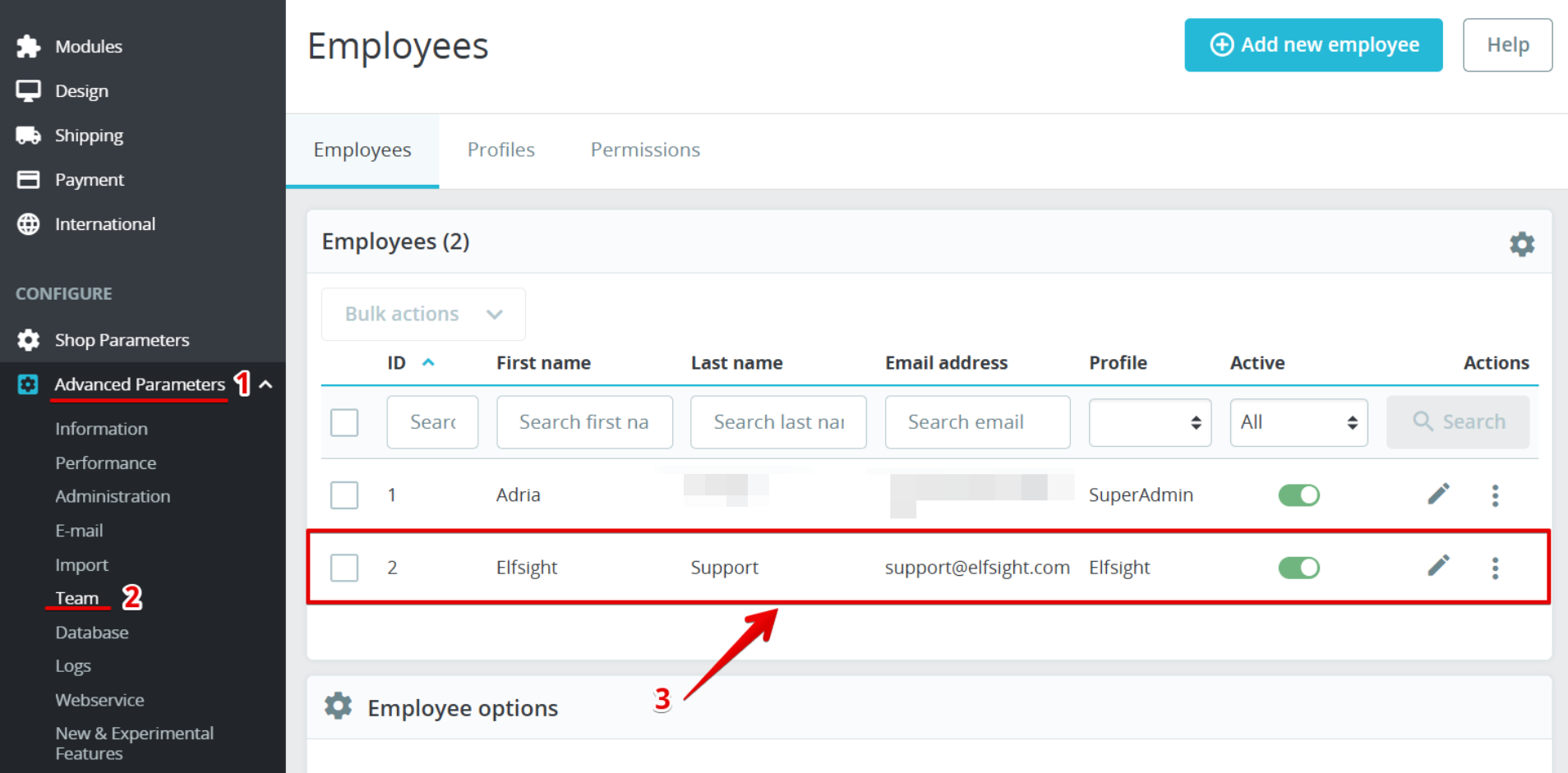Screen dimensions: 1568x773
Task: Switch to the Profiles tab
Action: pyautogui.click(x=500, y=150)
